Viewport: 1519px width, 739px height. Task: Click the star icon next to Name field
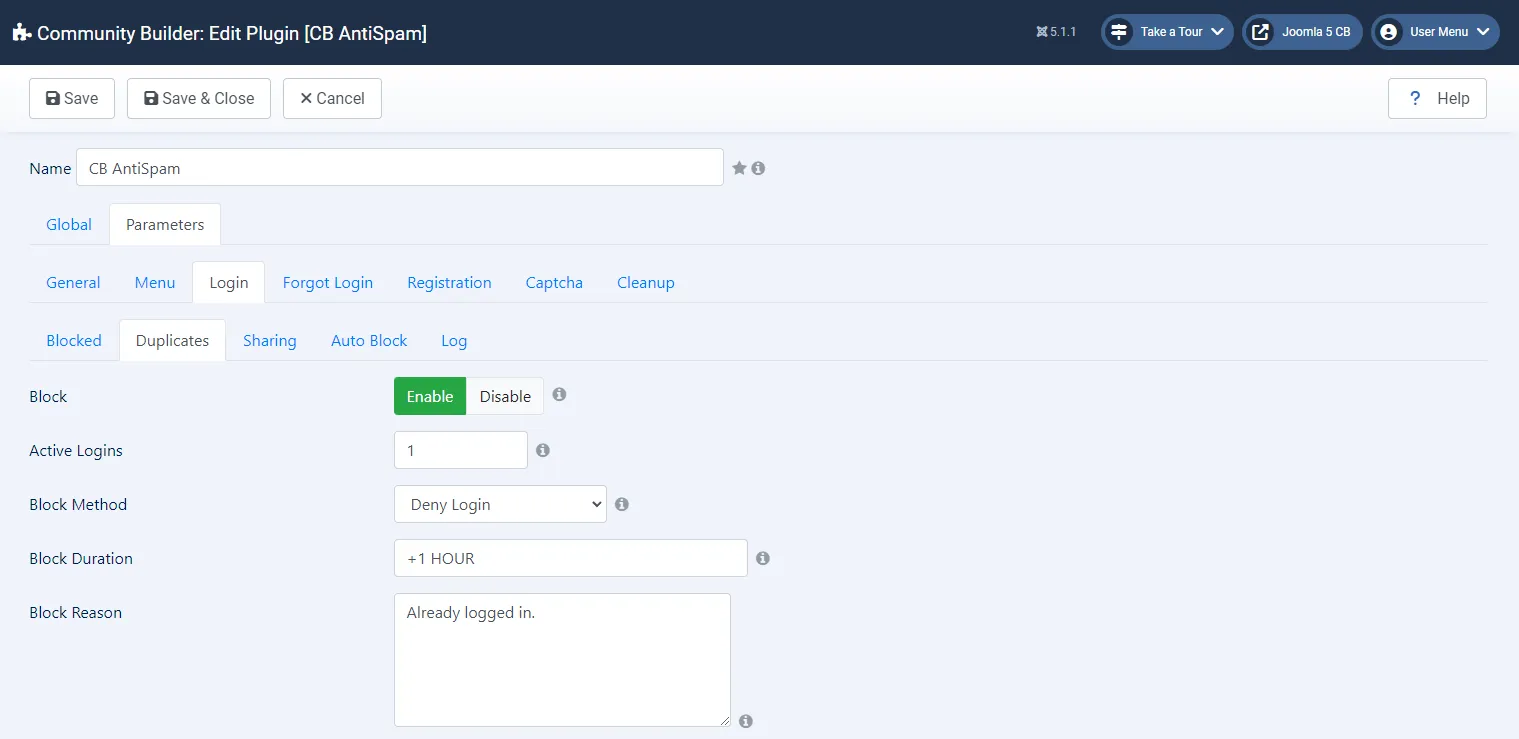point(739,168)
